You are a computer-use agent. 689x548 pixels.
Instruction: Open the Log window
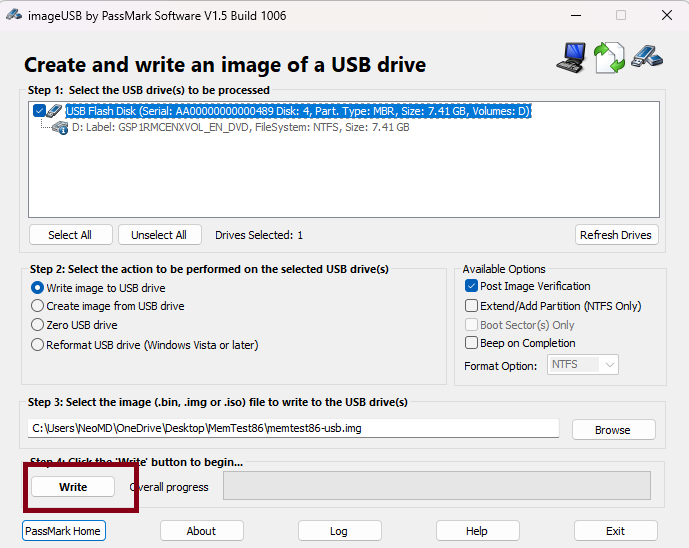[338, 531]
